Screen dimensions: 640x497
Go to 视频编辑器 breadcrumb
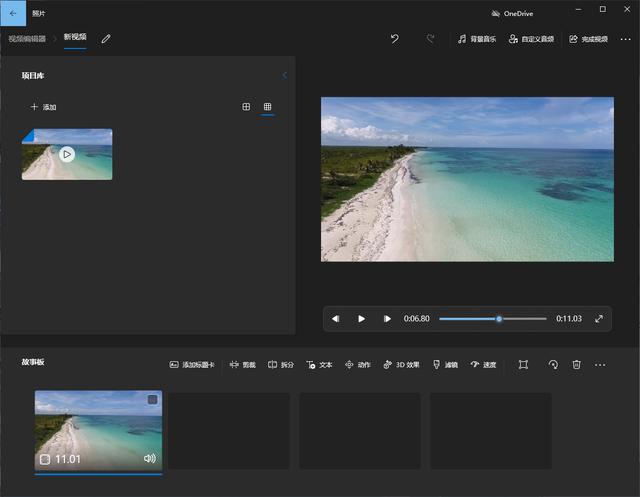[x=27, y=39]
